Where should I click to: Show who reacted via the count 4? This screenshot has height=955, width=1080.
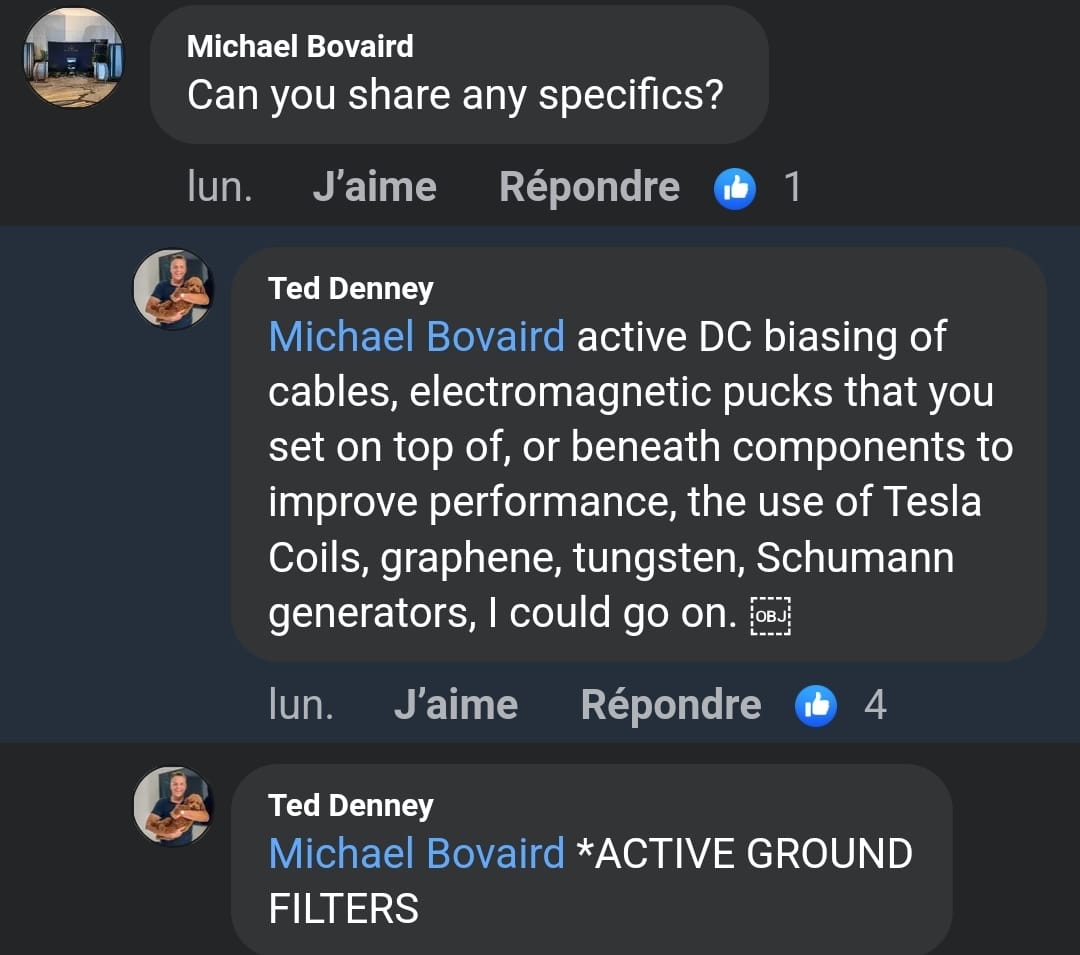click(x=875, y=706)
